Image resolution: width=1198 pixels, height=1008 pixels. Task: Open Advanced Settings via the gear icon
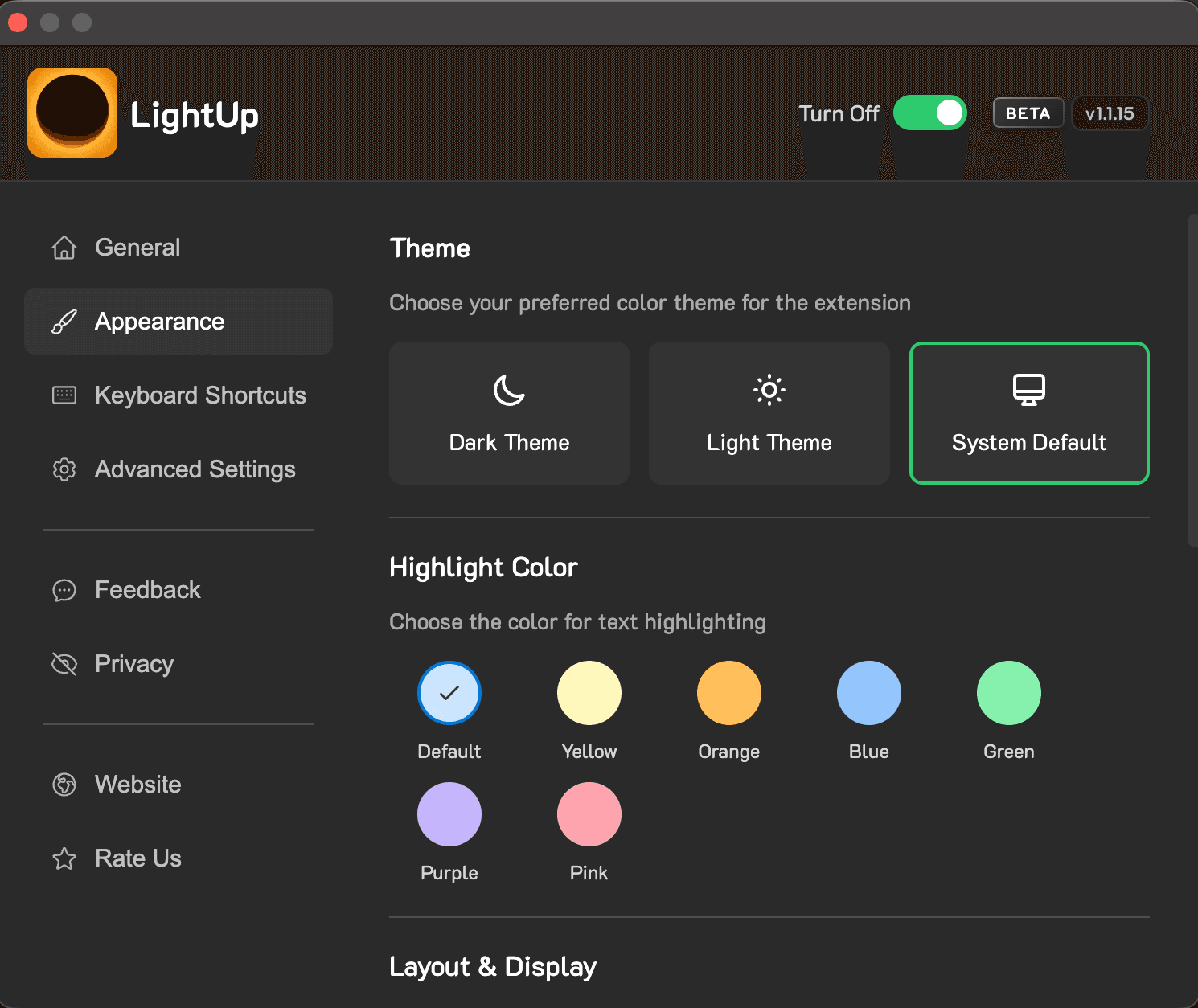pos(64,469)
